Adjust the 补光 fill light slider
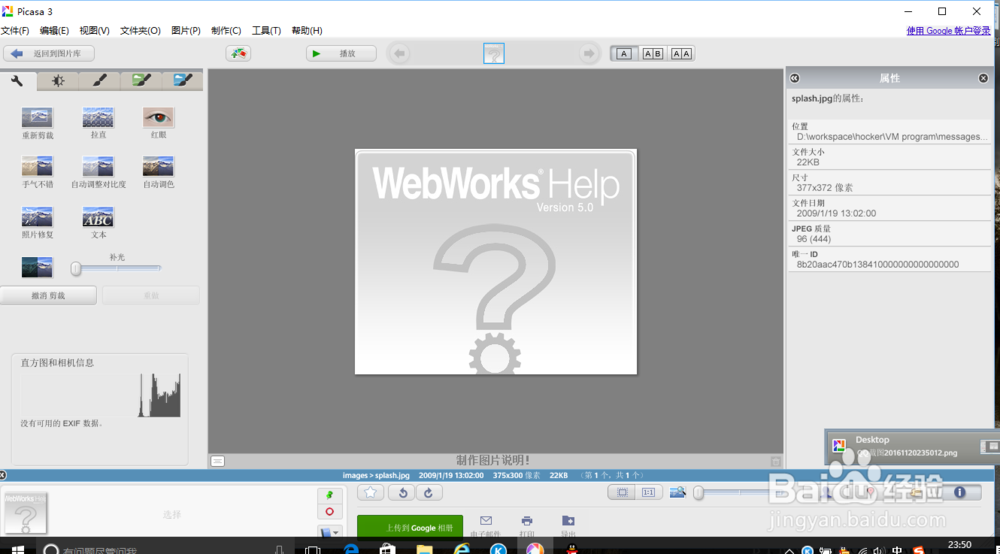Viewport: 1000px width, 554px height. pos(76,268)
